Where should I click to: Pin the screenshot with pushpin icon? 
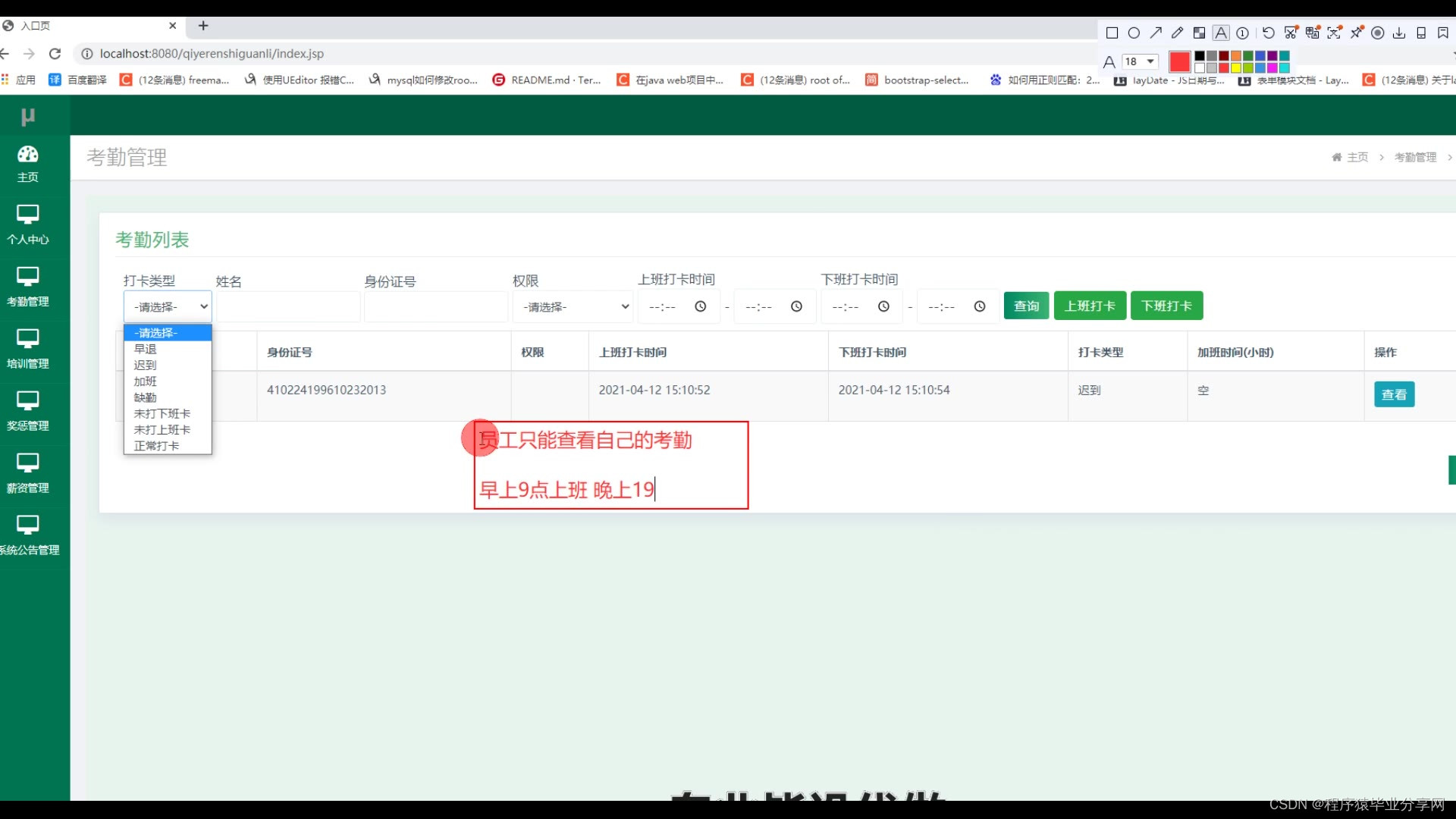1357,33
